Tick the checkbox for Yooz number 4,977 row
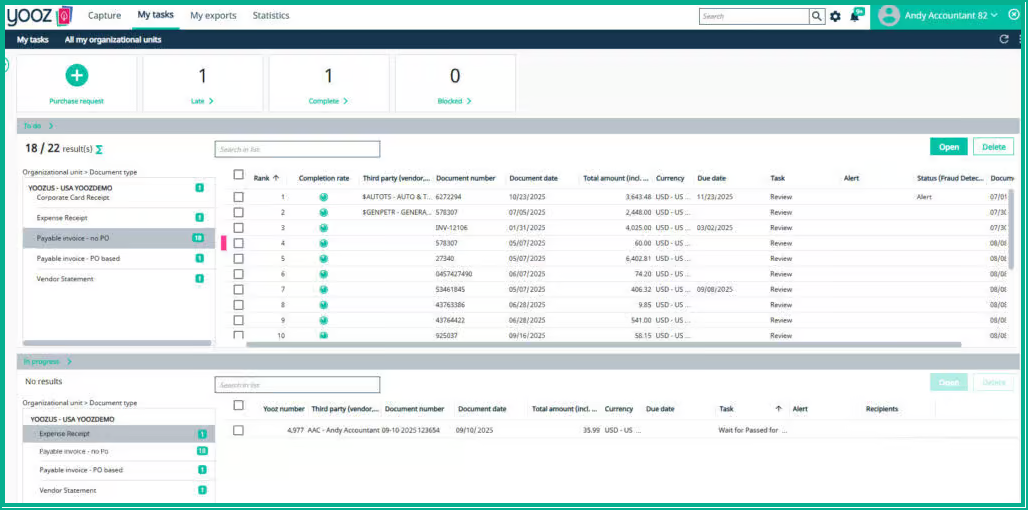 click(x=239, y=430)
